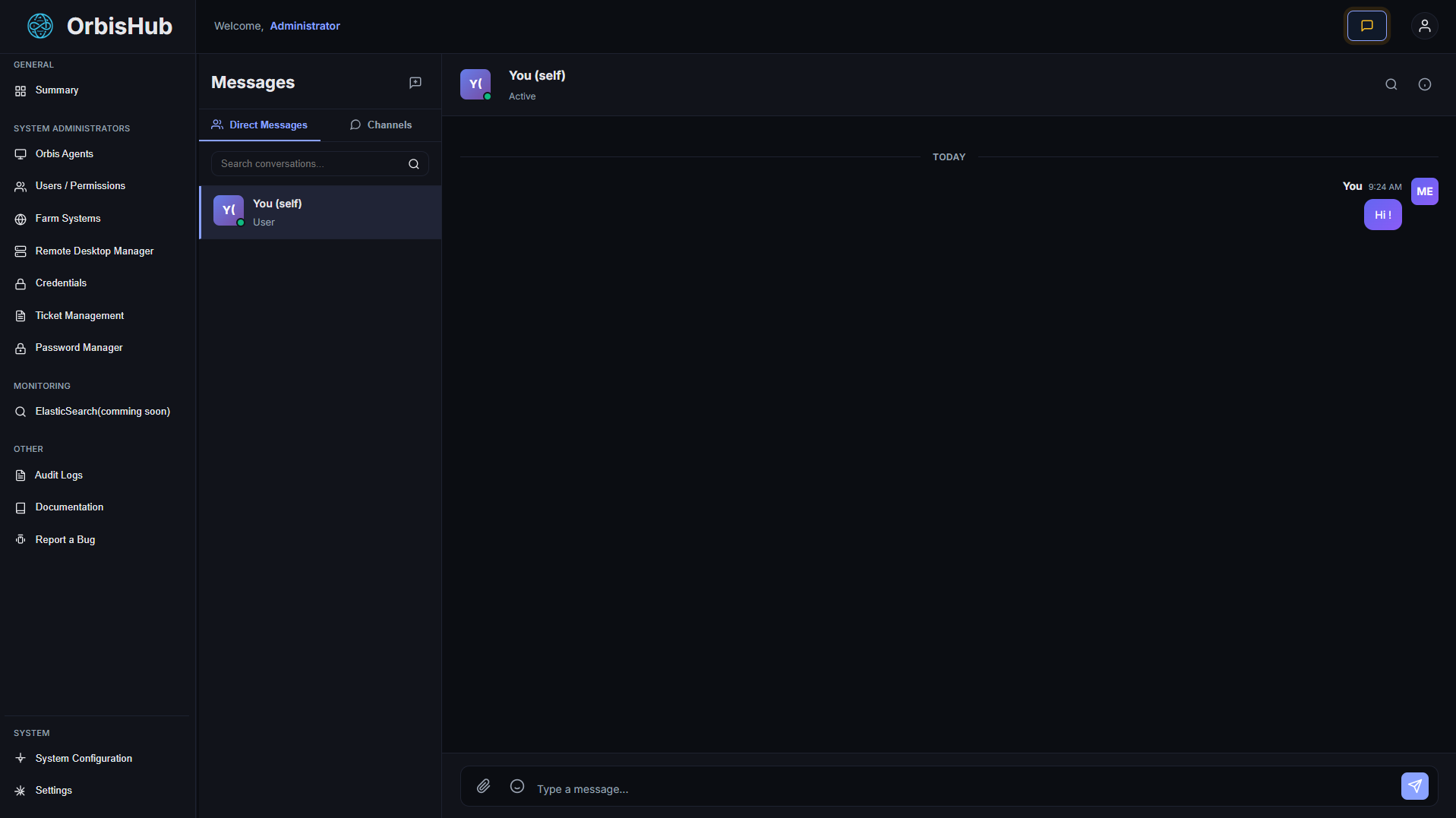Screen dimensions: 1456x818
Task: Open Ticket Management from the sidebar
Action: click(x=79, y=315)
